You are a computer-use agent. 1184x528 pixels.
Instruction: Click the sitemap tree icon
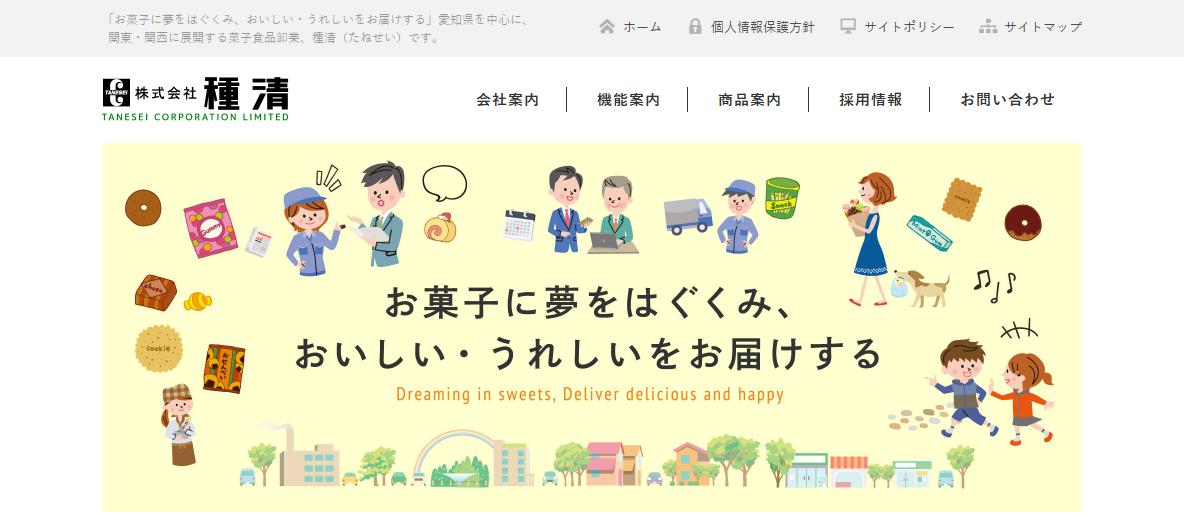[x=988, y=26]
